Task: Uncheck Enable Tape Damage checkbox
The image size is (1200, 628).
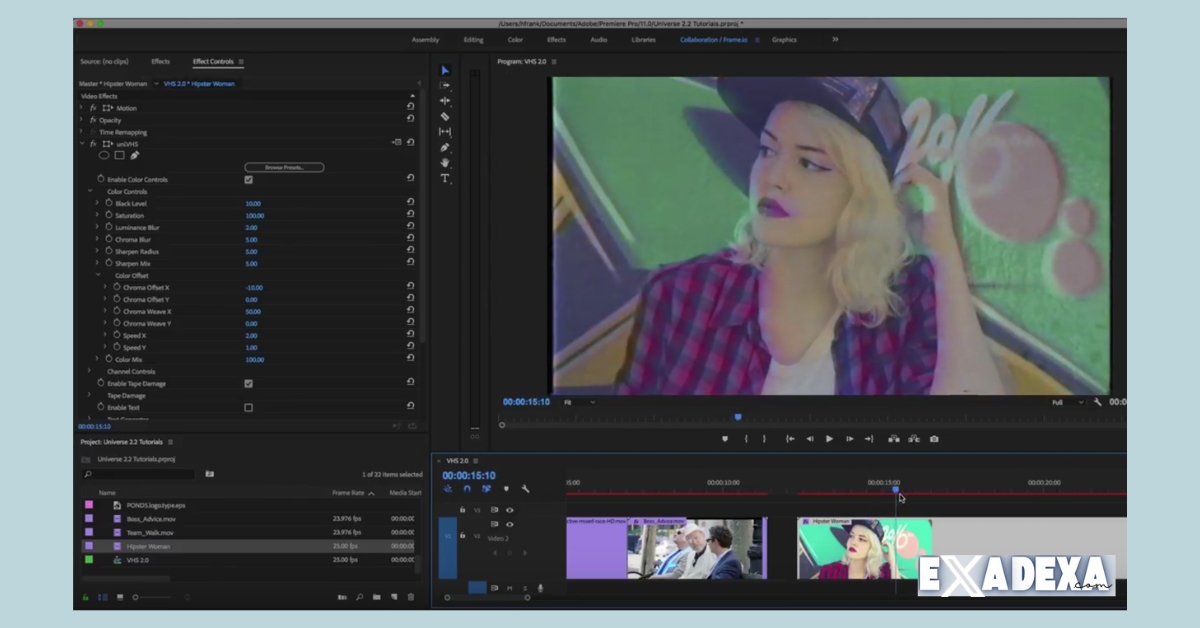Action: tap(248, 384)
